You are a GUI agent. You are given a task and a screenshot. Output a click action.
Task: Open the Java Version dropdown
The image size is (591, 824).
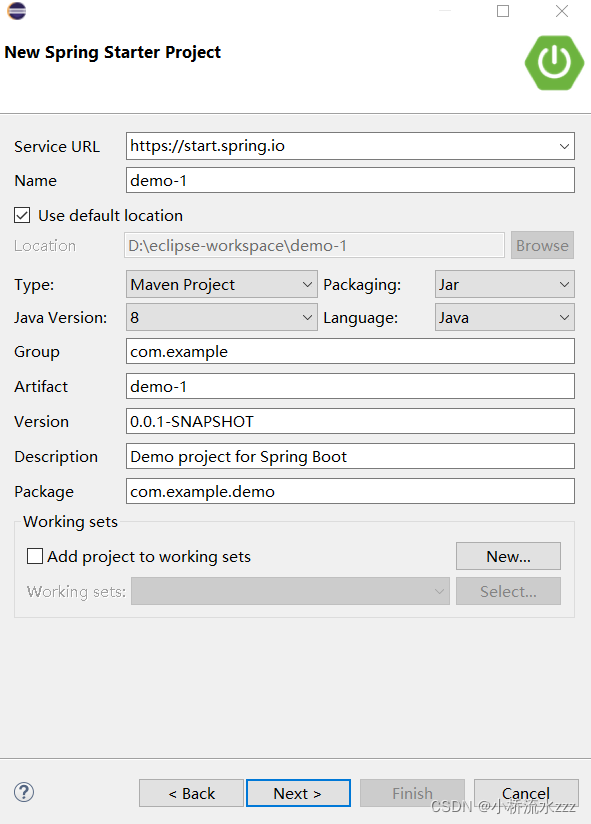(x=222, y=317)
